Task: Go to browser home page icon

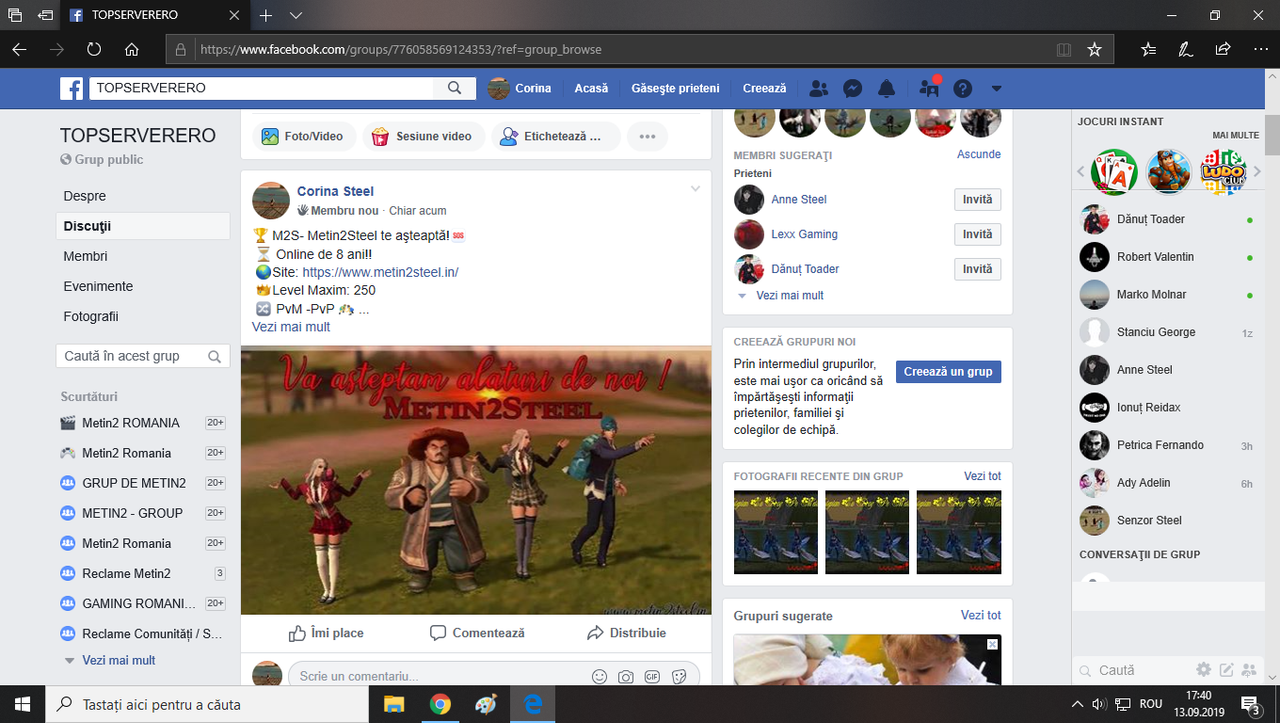Action: [x=132, y=49]
